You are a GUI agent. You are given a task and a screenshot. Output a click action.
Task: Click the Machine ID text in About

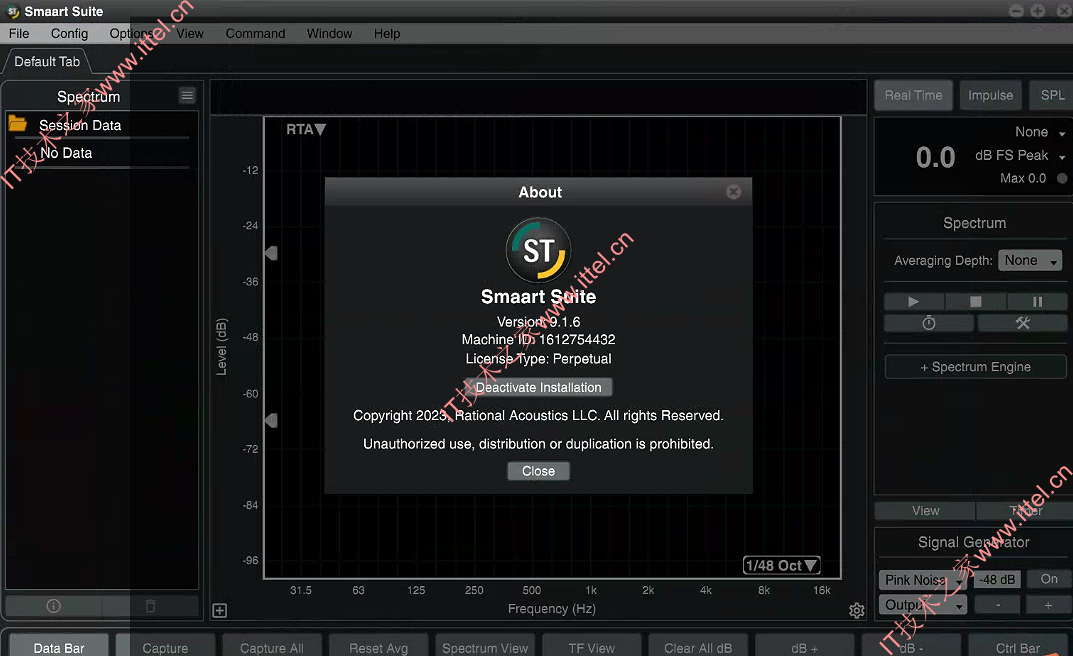point(538,339)
